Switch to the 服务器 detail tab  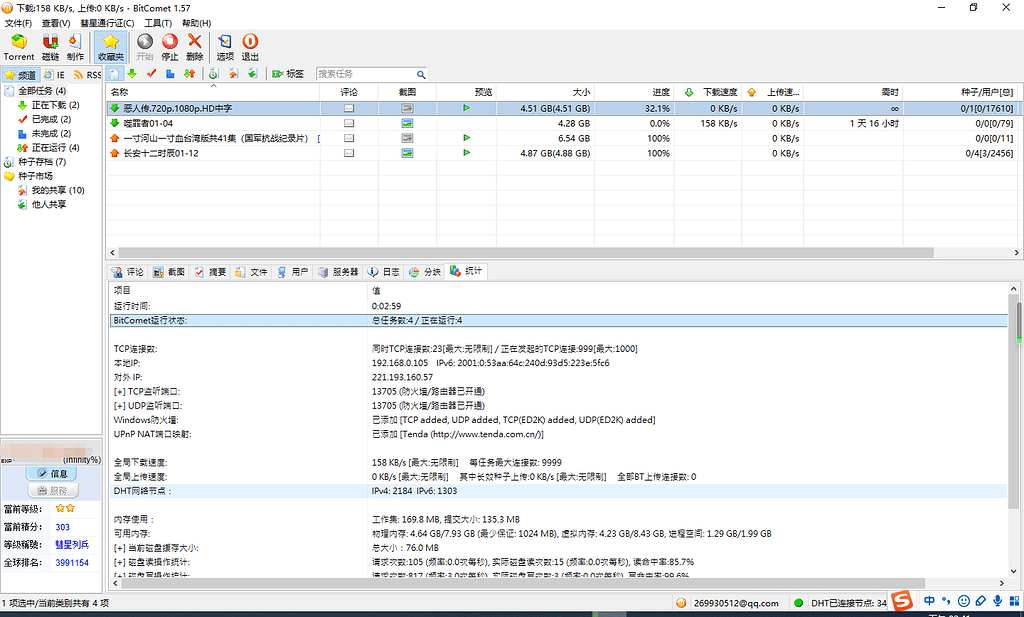[x=338, y=272]
